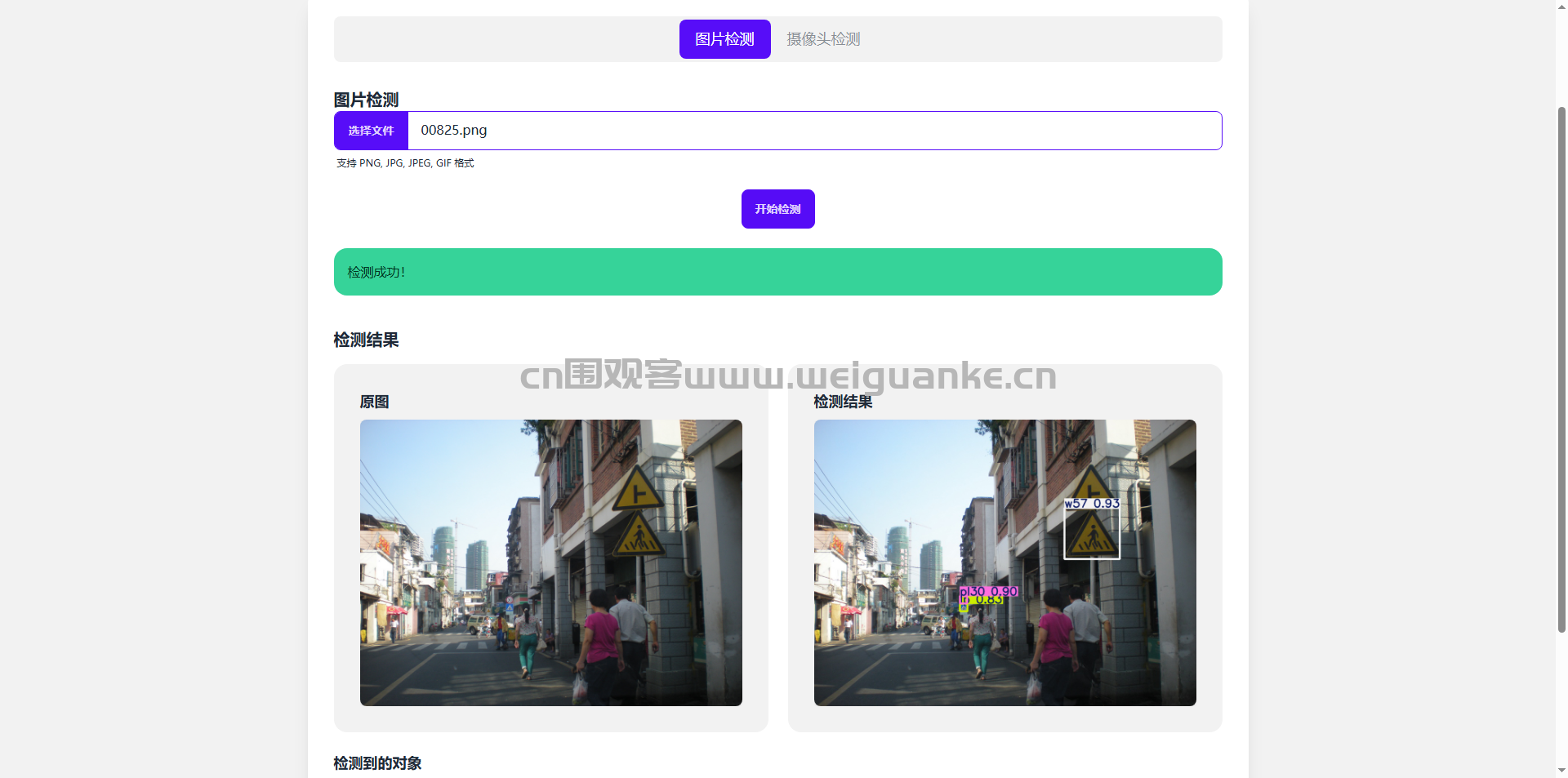Viewport: 1568px width, 778px height.
Task: Click the 检测到的对象 heading
Action: coord(377,763)
